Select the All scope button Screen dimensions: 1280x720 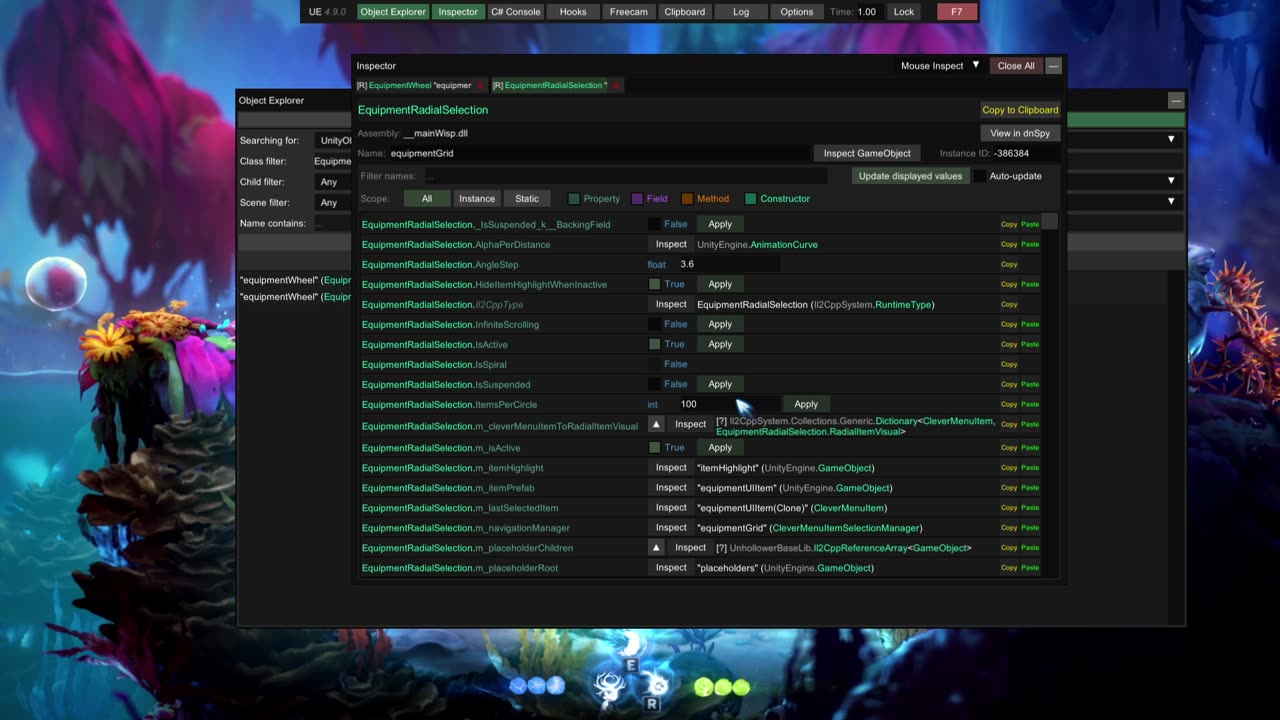pos(427,199)
